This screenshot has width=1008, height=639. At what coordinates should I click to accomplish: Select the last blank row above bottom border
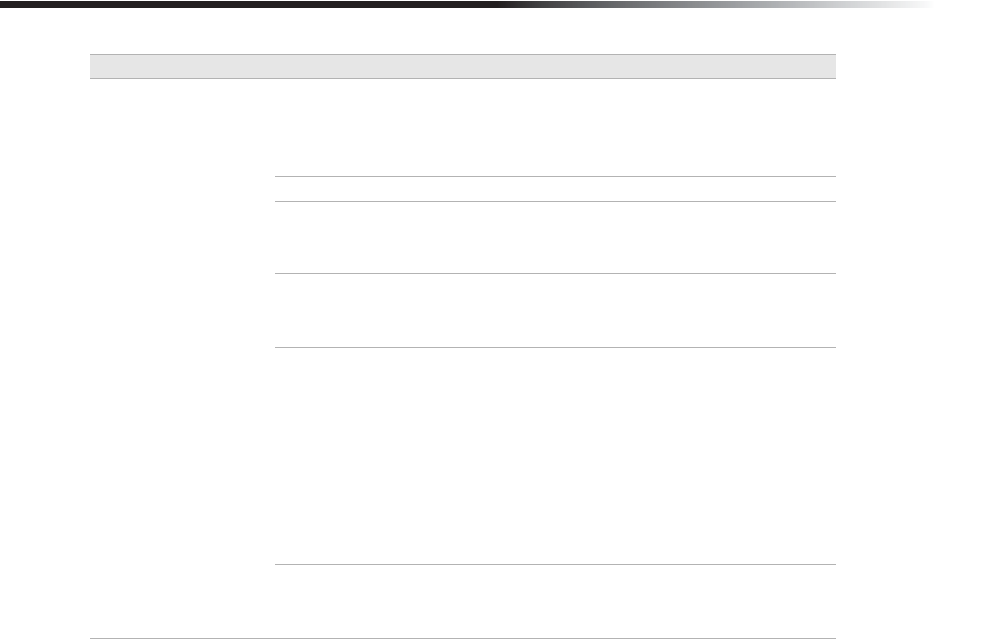point(555,601)
